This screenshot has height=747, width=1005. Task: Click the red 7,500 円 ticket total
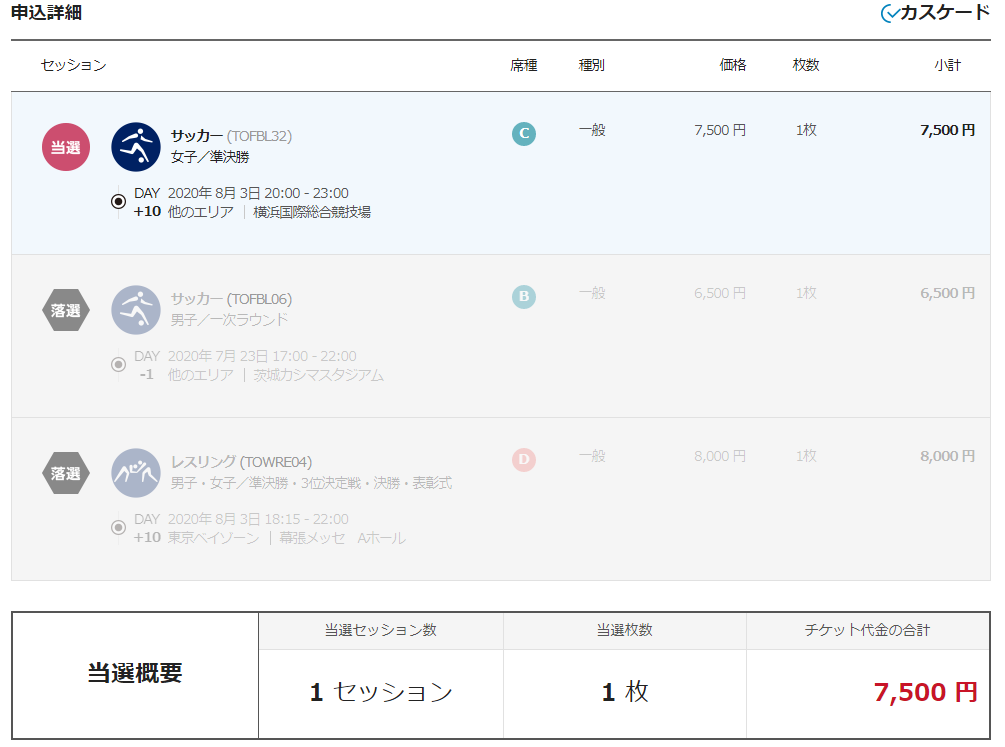click(925, 692)
